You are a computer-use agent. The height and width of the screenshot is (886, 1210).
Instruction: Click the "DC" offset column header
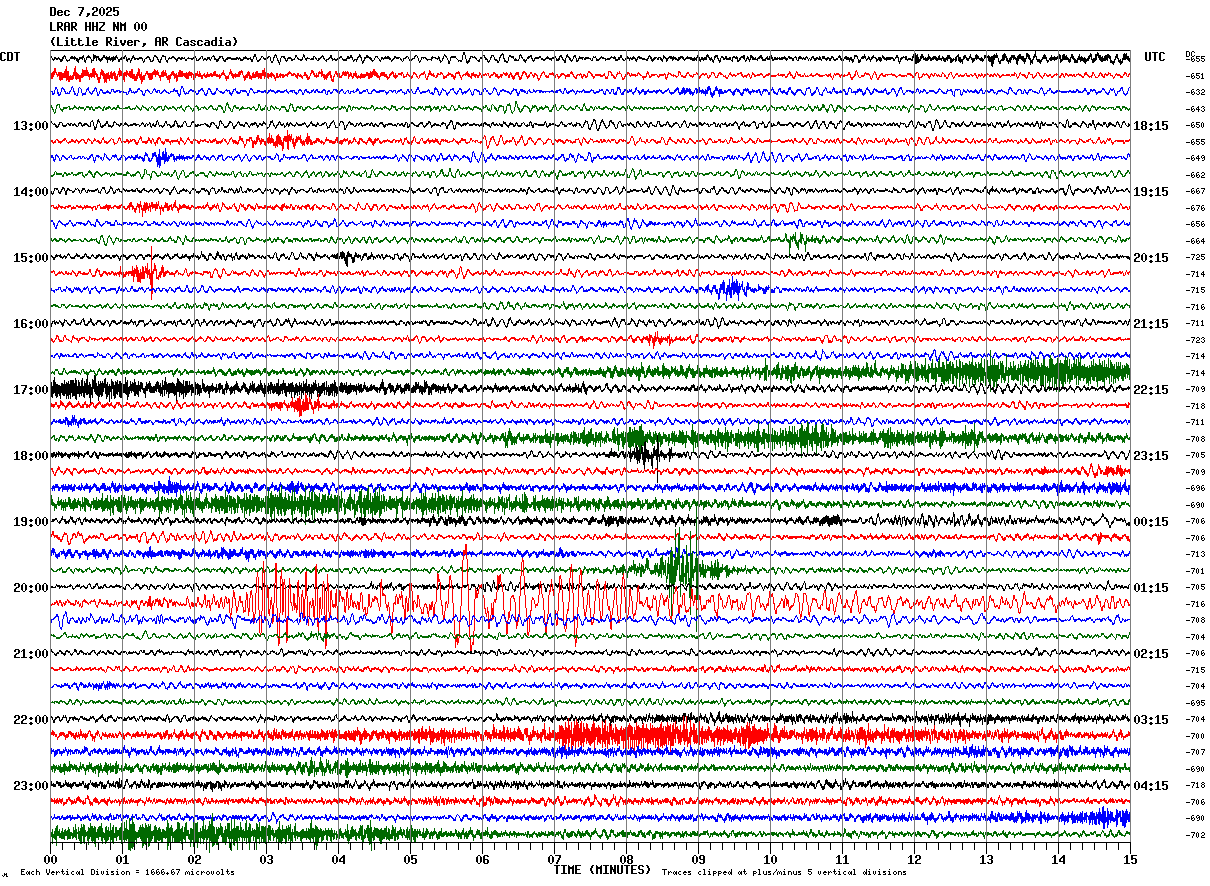tap(1190, 54)
